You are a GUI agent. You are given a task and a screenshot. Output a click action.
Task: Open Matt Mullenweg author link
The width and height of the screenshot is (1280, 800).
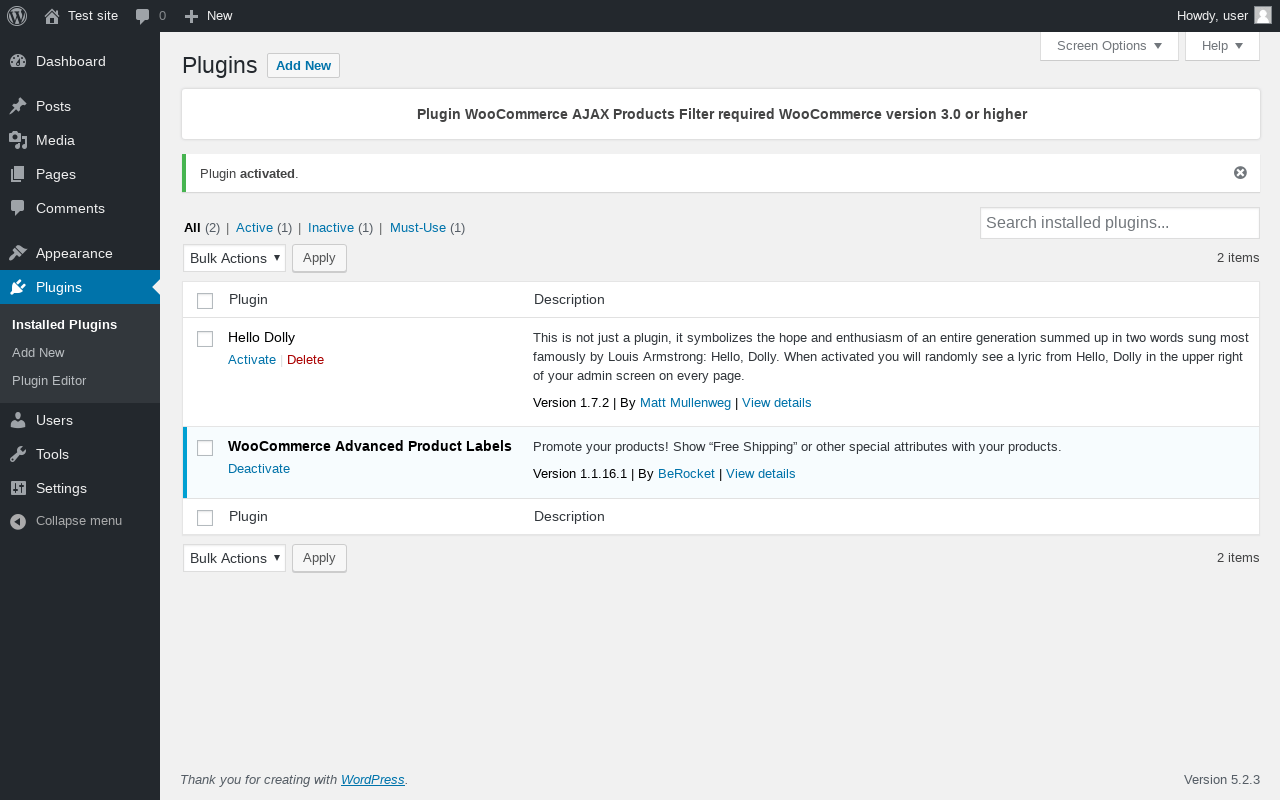[x=685, y=403]
